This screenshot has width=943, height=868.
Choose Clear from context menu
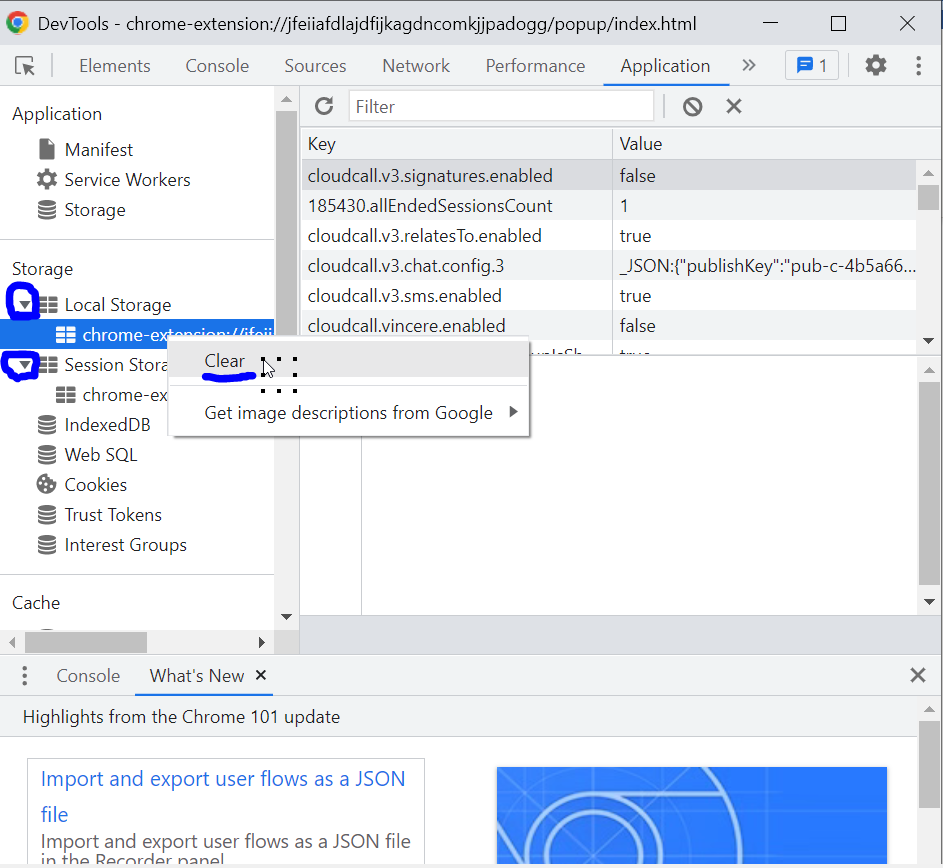(x=349, y=361)
